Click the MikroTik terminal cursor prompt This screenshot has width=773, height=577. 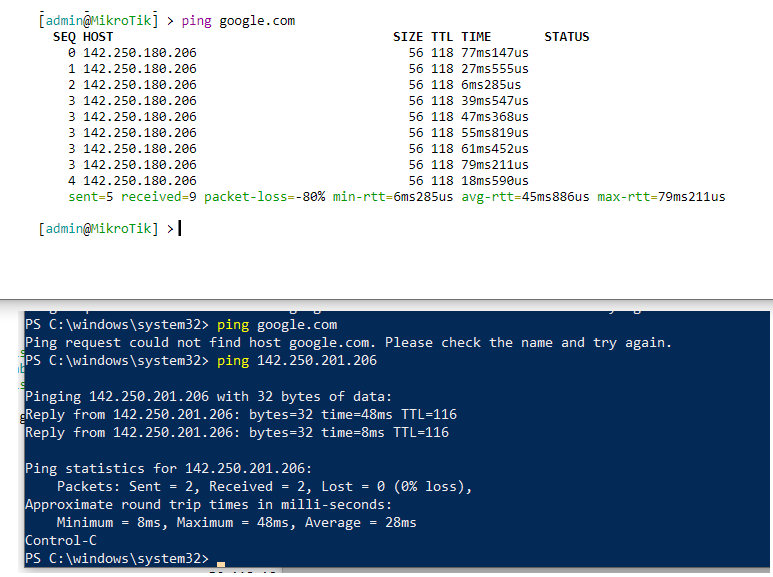pyautogui.click(x=179, y=229)
